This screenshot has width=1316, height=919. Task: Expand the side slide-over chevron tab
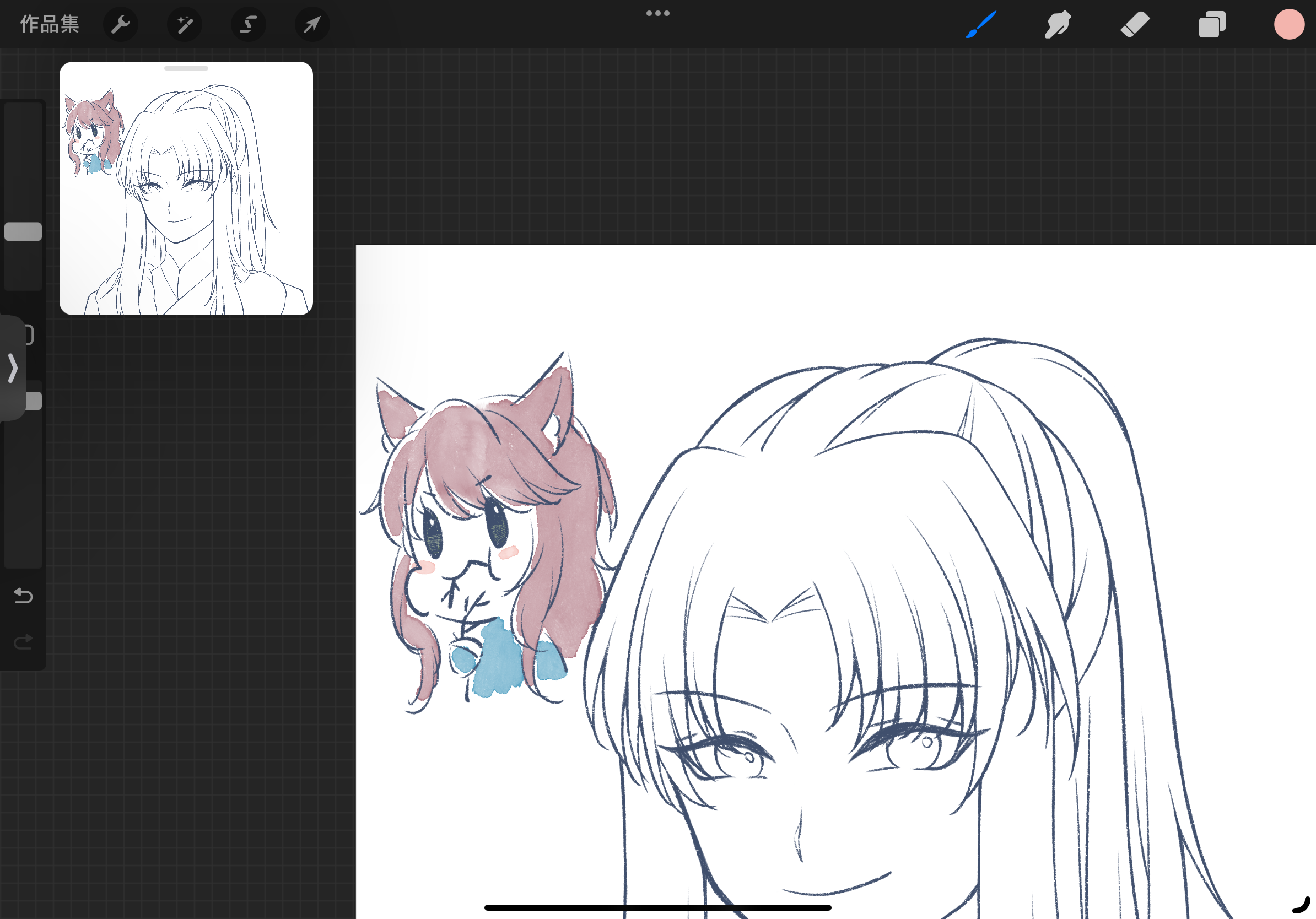[13, 368]
